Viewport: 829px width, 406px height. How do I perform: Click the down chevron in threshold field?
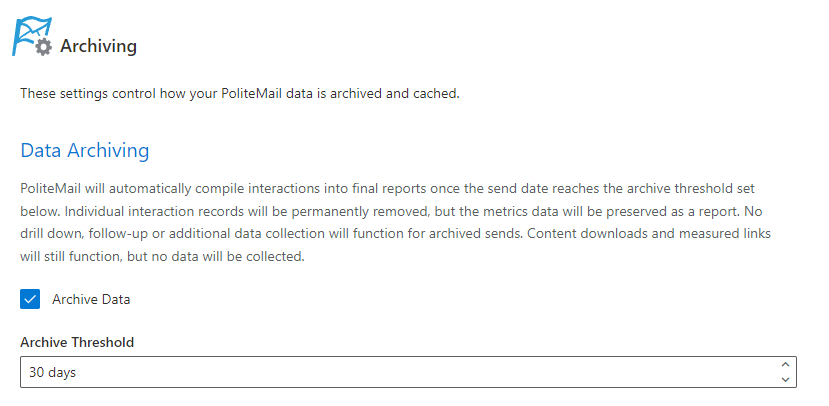tap(786, 380)
